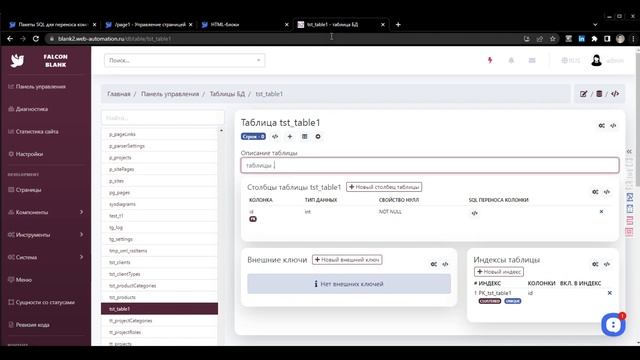Select tst_products in the table list
Screen dimensions: 640x360
tap(159, 297)
